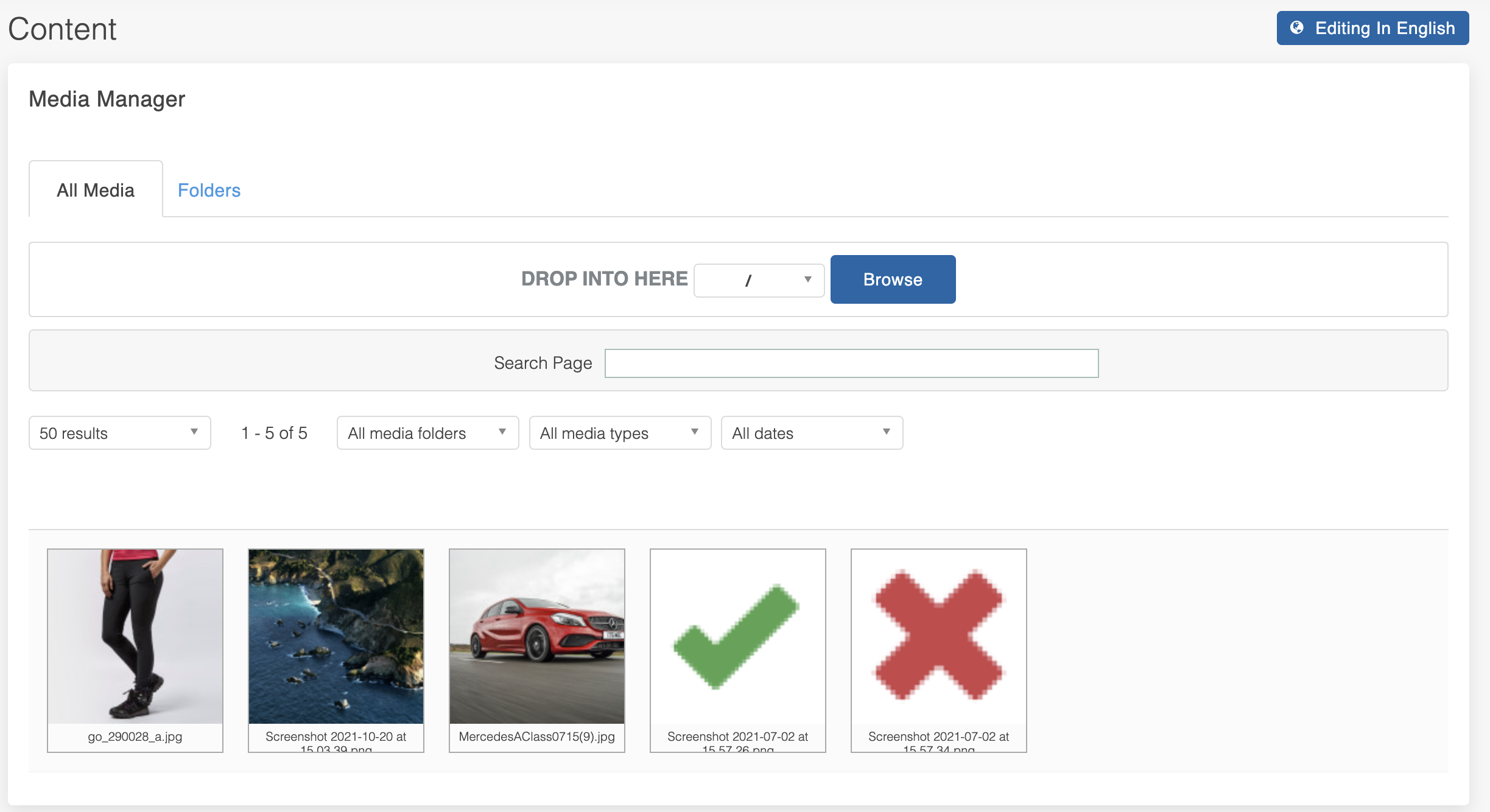
Task: Open the upload folder path dropdown
Action: pos(759,280)
